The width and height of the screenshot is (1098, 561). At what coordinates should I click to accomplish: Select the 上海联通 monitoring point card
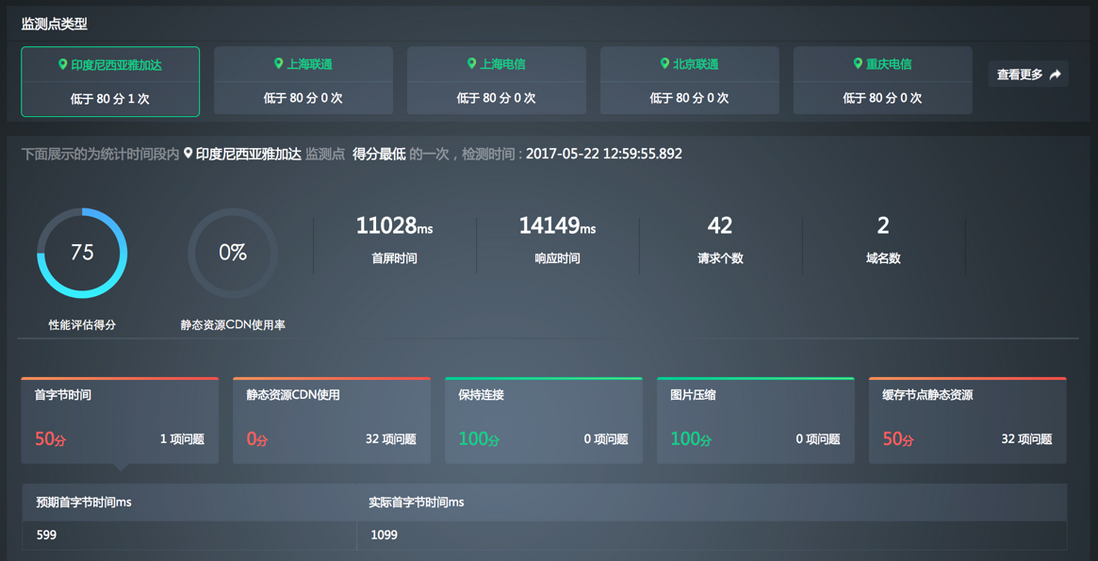(x=303, y=81)
